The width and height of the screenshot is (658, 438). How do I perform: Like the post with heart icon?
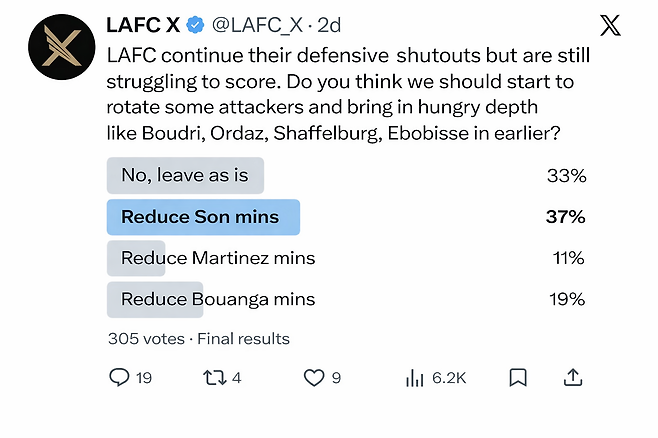pyautogui.click(x=314, y=378)
